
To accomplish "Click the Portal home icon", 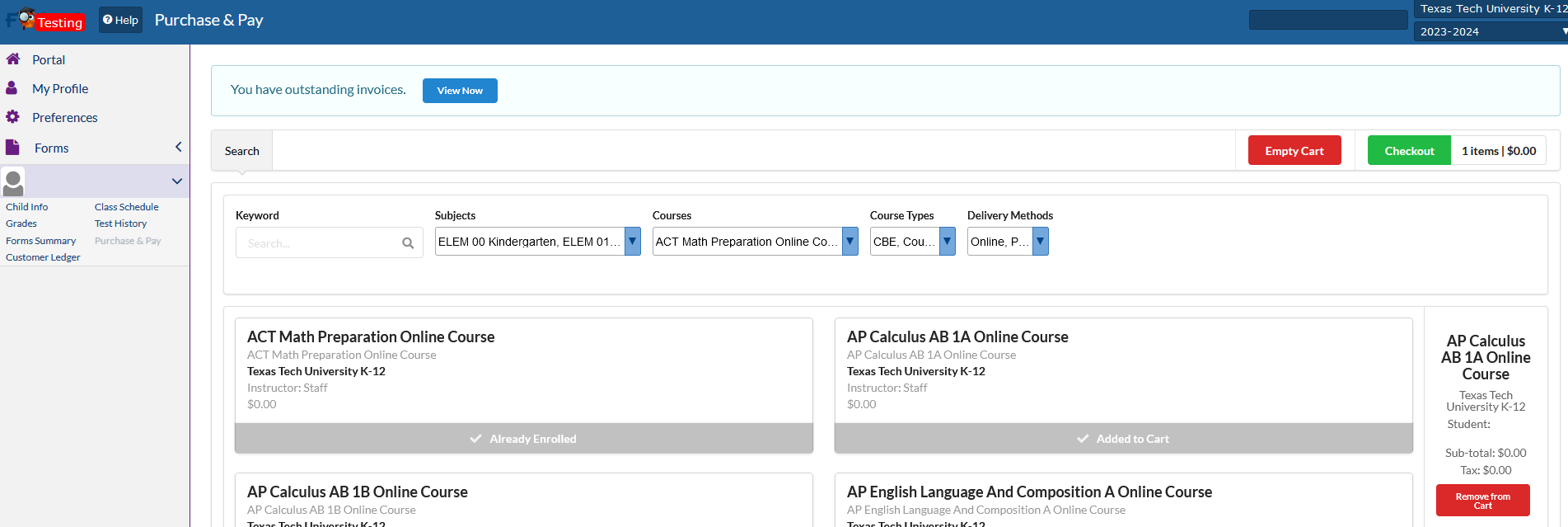I will (x=12, y=59).
